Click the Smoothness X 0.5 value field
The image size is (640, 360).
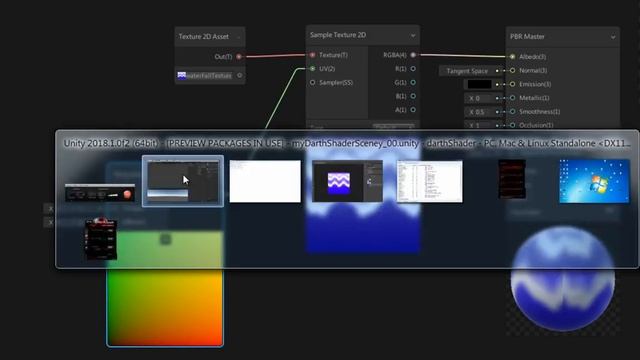pyautogui.click(x=479, y=112)
